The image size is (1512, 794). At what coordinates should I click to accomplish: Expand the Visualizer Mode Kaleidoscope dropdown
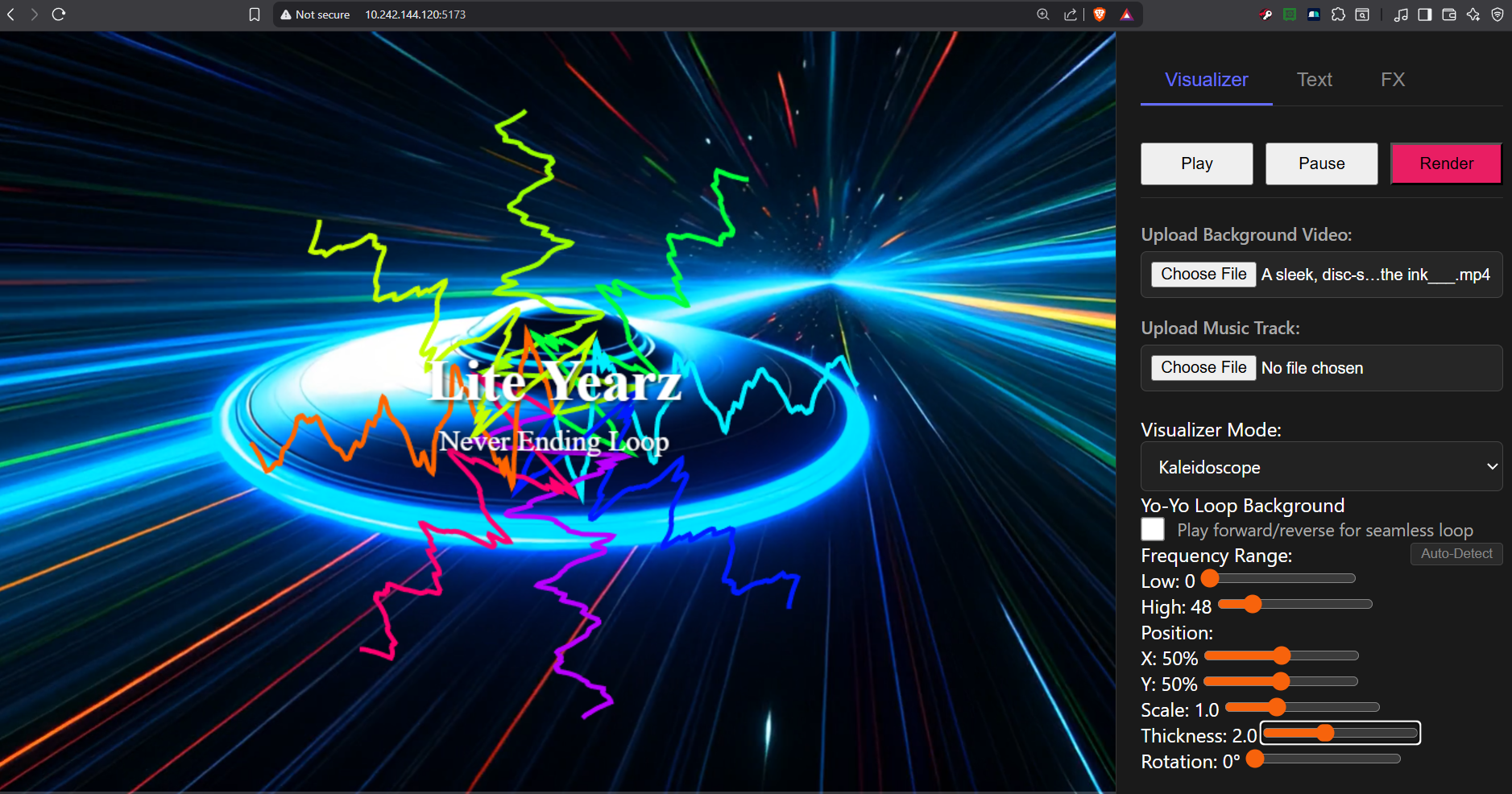coord(1321,467)
